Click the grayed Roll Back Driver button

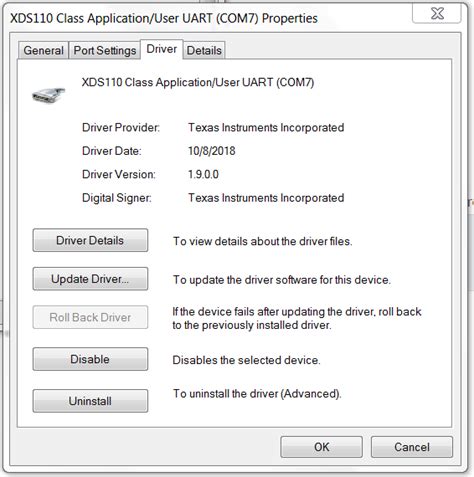click(90, 317)
